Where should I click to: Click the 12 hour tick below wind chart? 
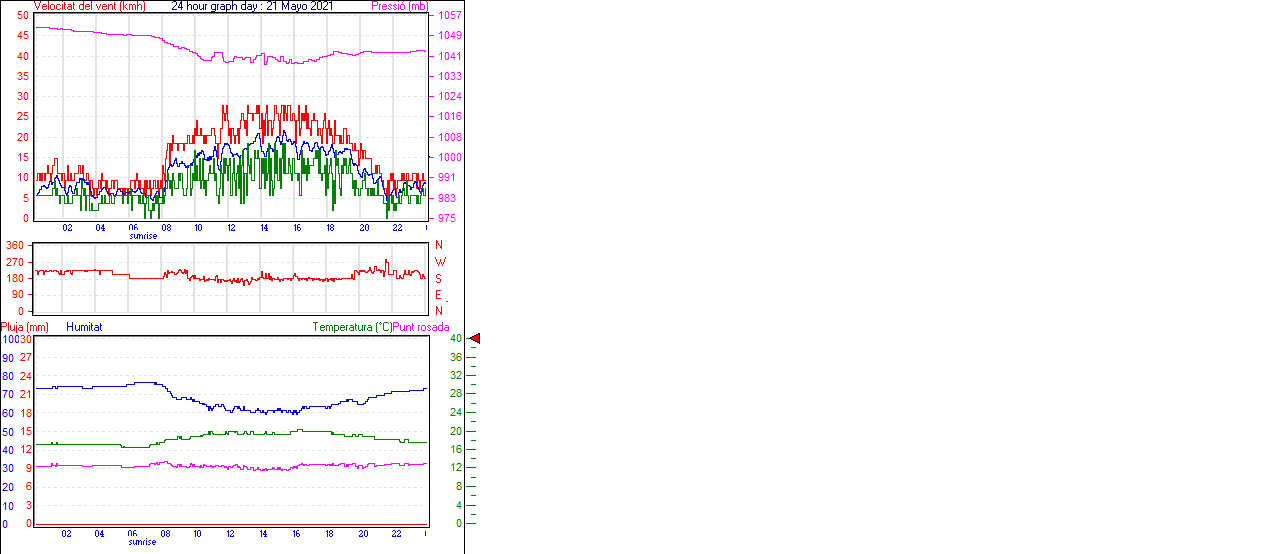point(231,227)
